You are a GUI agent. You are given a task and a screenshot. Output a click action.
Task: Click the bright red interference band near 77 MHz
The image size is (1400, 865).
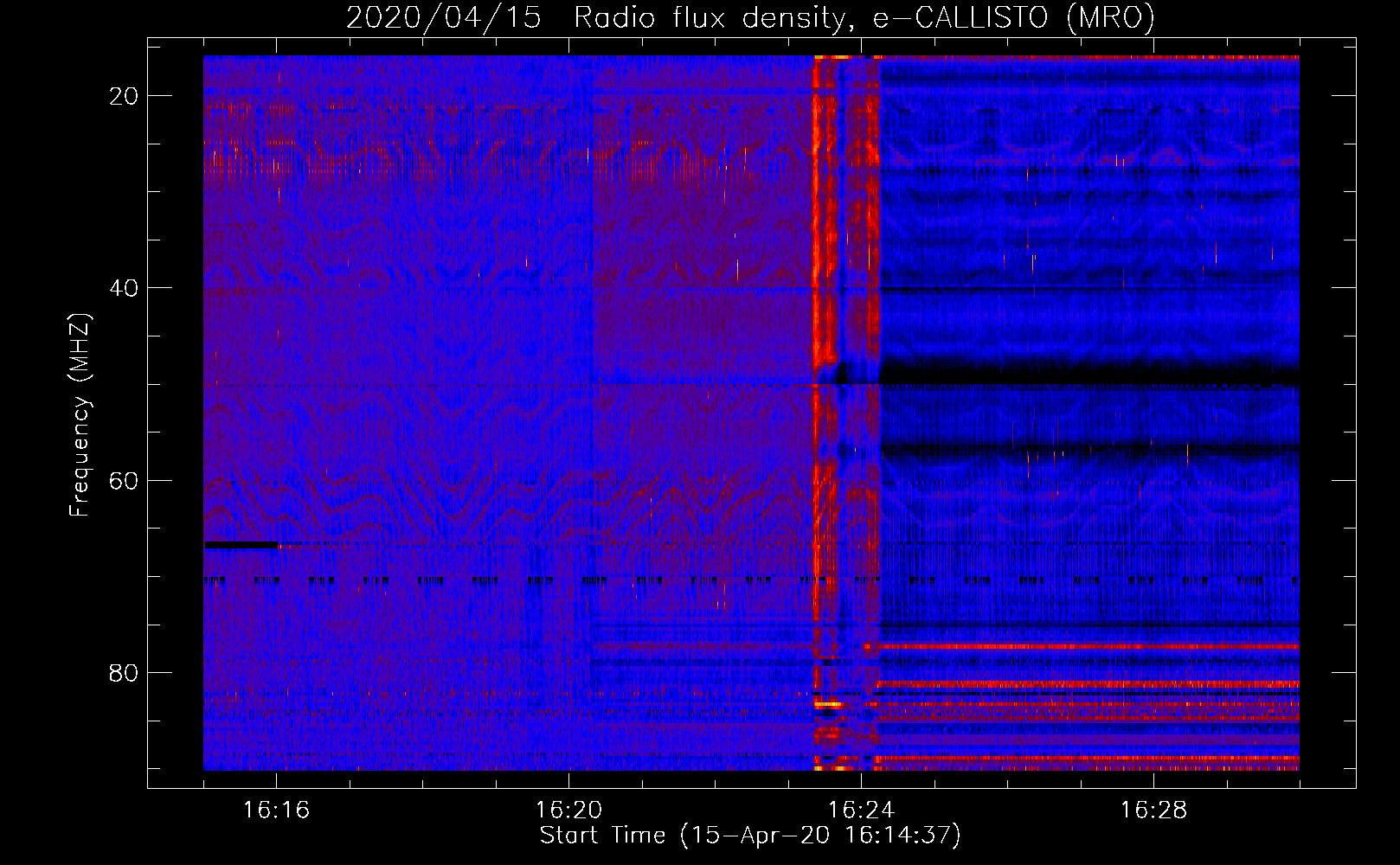pyautogui.click(x=1088, y=646)
